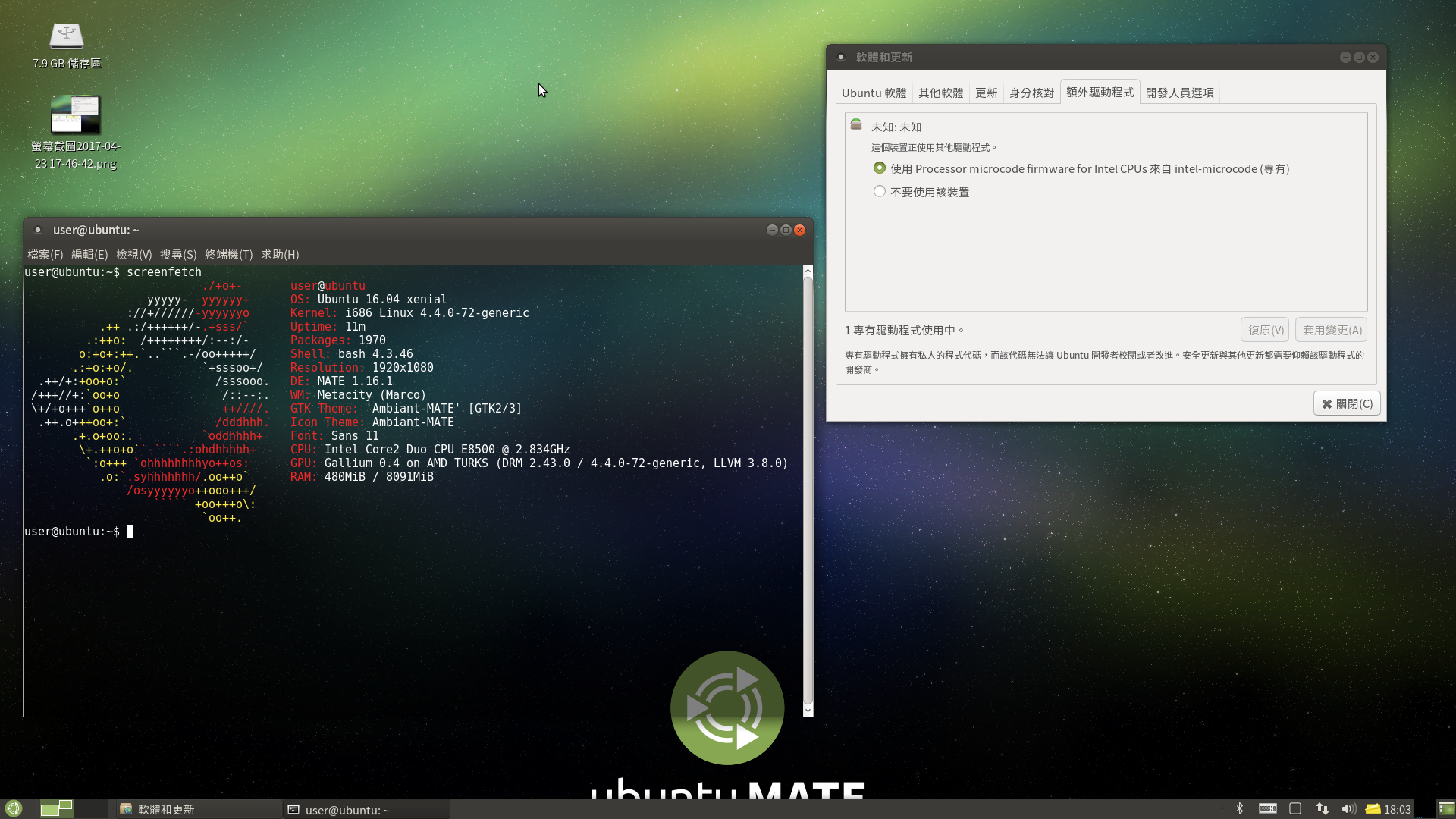Click the unknown device hardware icon
This screenshot has height=819, width=1456.
tap(856, 124)
